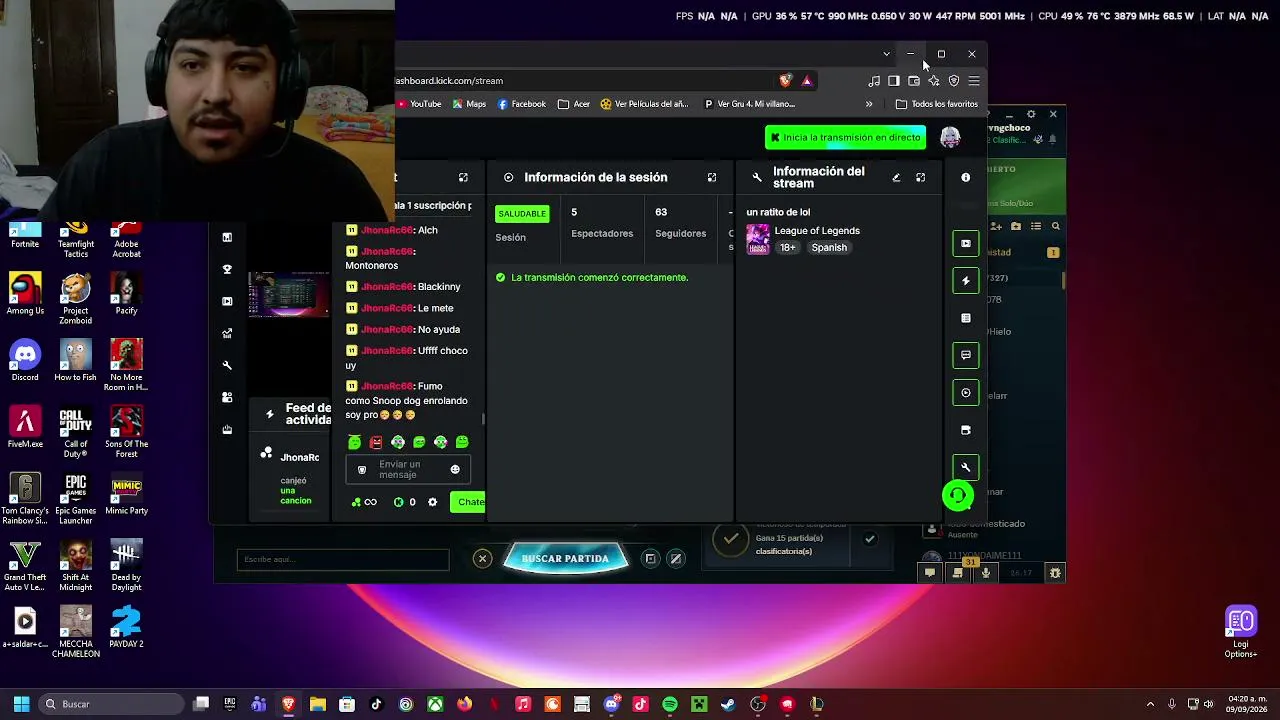This screenshot has height=720, width=1280.
Task: Expand the Información del stream panel
Action: [920, 178]
